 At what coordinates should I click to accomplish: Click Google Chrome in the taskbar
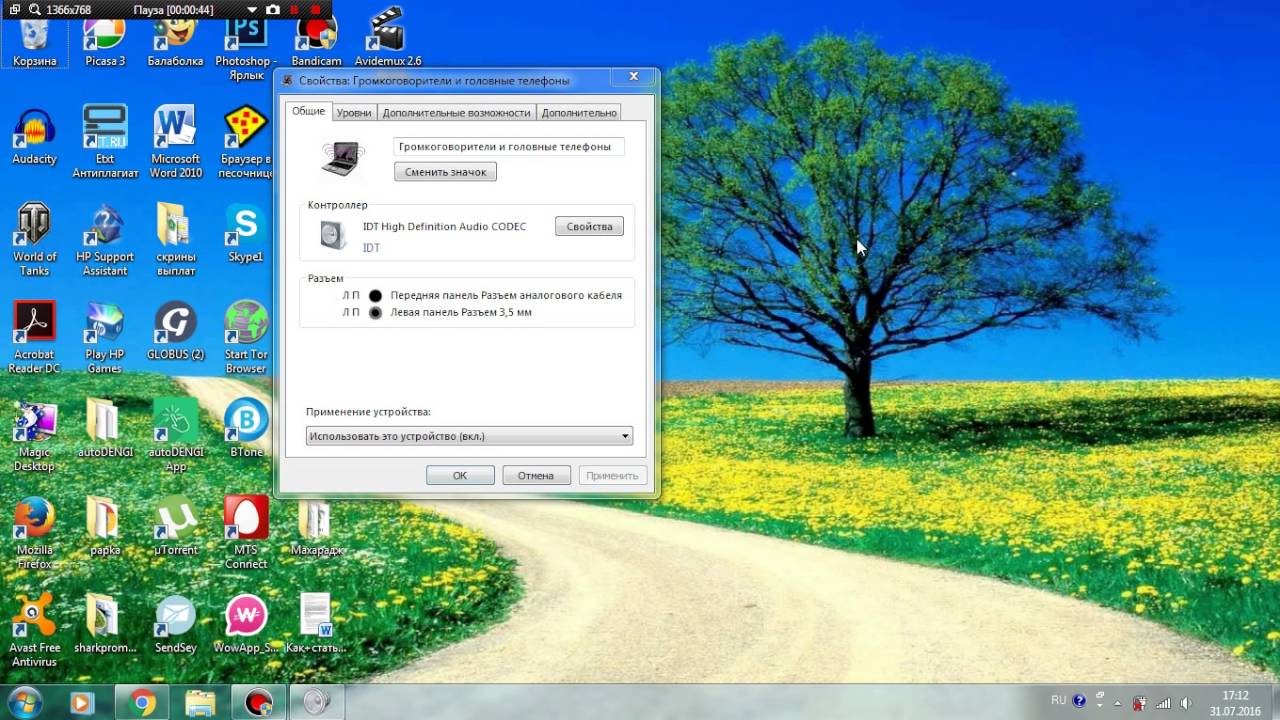(x=143, y=703)
